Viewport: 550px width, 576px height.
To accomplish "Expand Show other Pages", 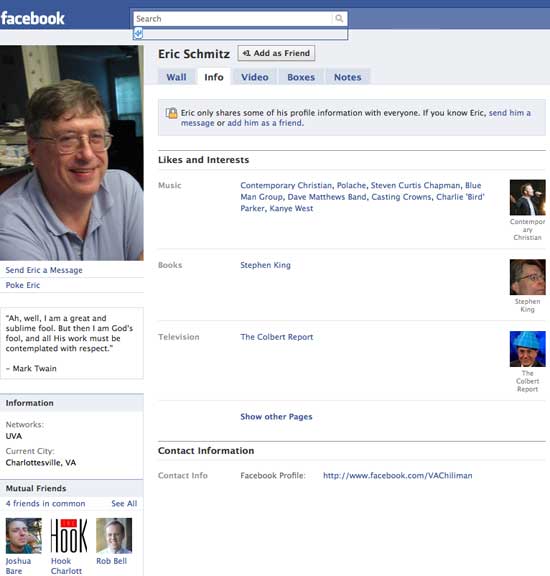I will coord(276,417).
